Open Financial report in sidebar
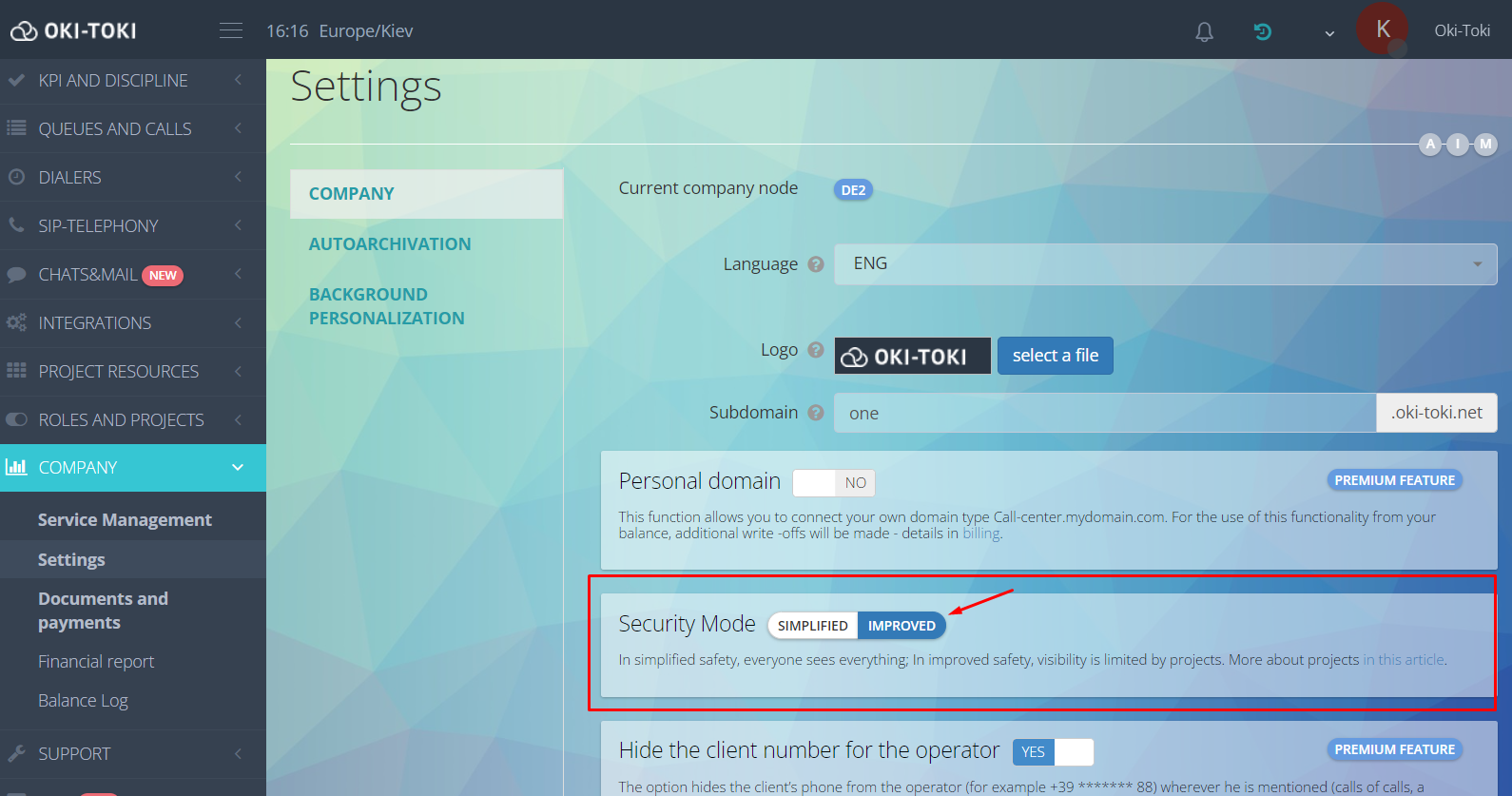The width and height of the screenshot is (1512, 796). [96, 662]
